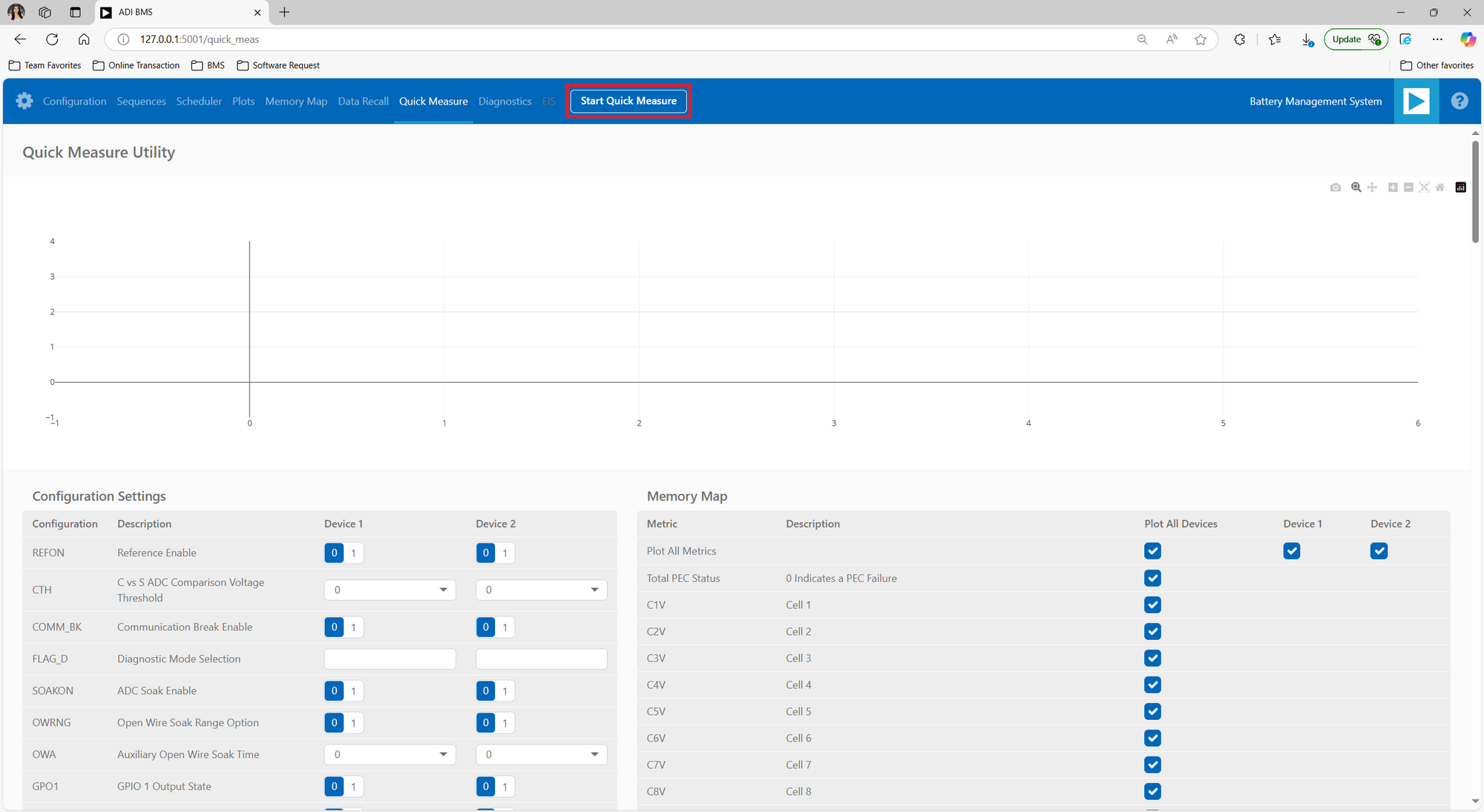Switch to the Data Recall tab

[363, 101]
